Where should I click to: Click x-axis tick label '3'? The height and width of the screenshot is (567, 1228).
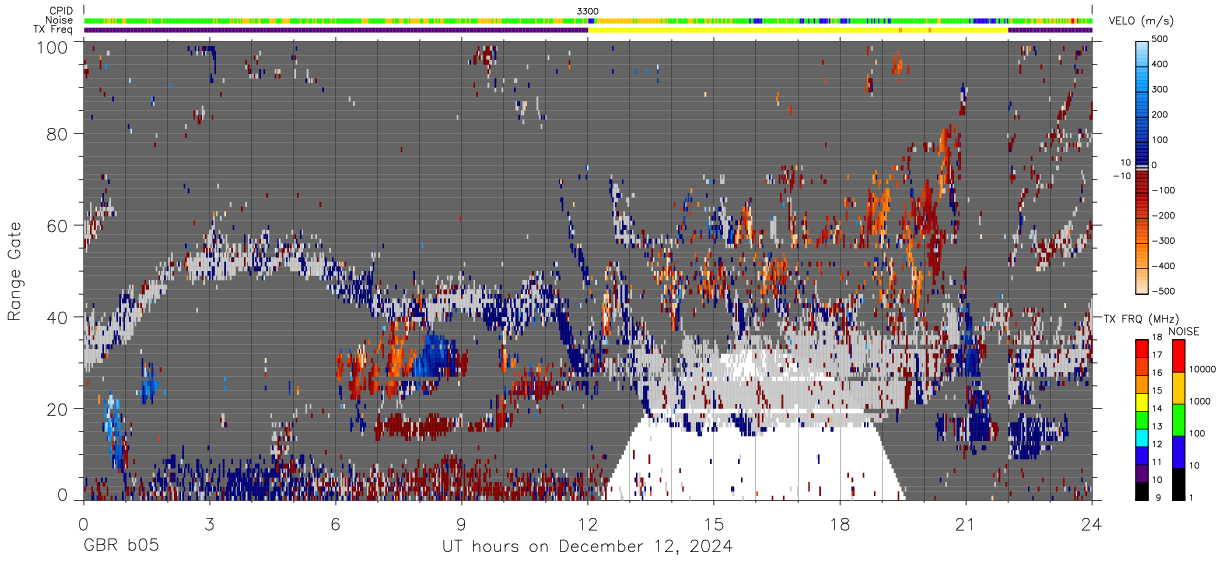tap(209, 523)
